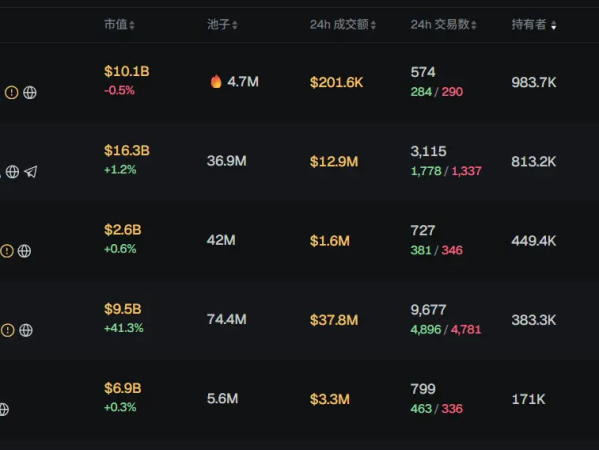This screenshot has height=450, width=599.
Task: Click 24h volume $37.8M
Action: 334,320
